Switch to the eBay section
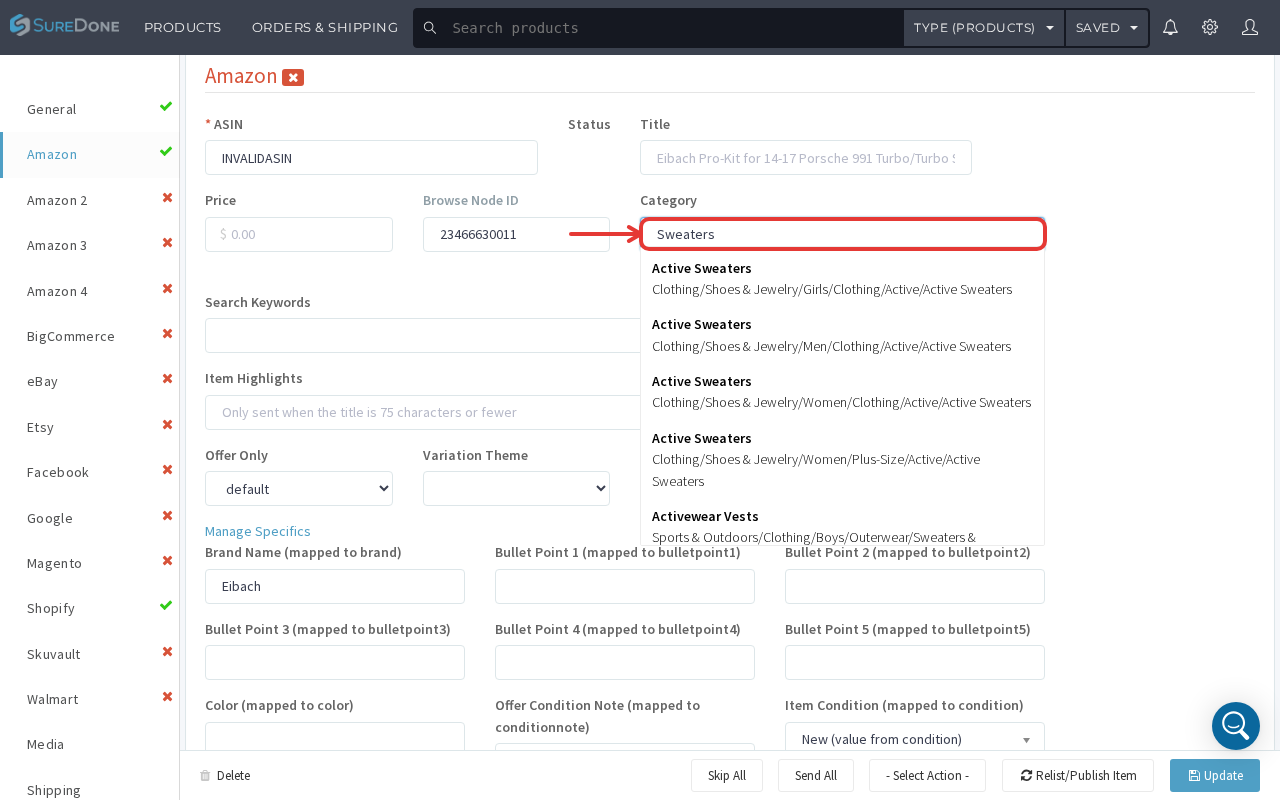This screenshot has height=800, width=1280. tap(42, 381)
